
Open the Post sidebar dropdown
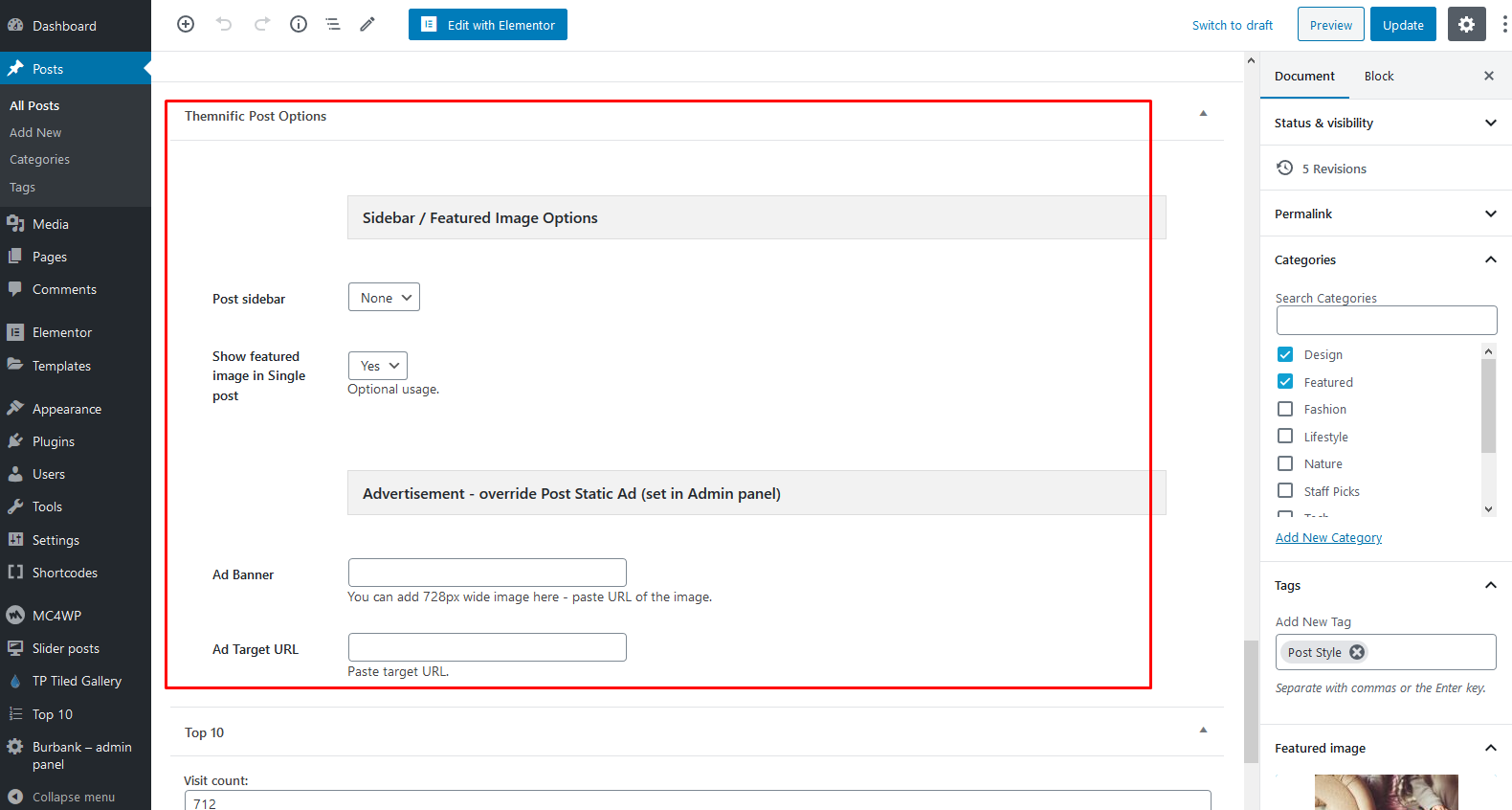tap(384, 298)
